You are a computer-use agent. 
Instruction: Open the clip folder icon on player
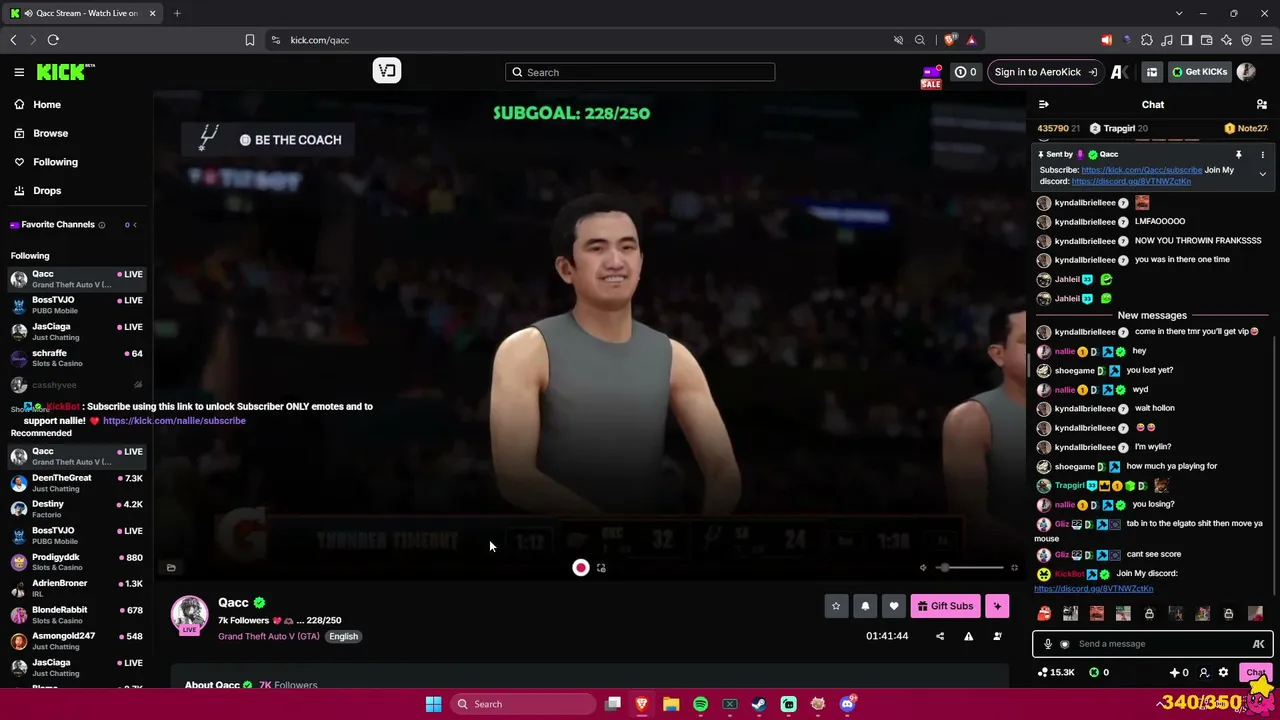coord(171,568)
